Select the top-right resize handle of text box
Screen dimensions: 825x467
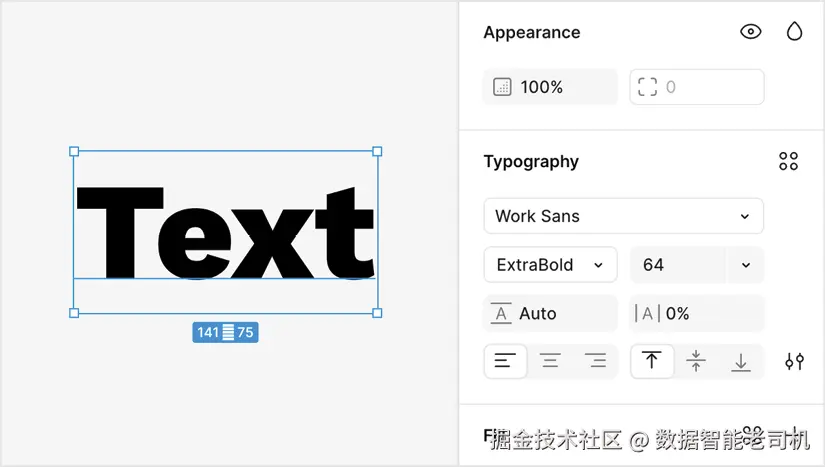point(377,151)
